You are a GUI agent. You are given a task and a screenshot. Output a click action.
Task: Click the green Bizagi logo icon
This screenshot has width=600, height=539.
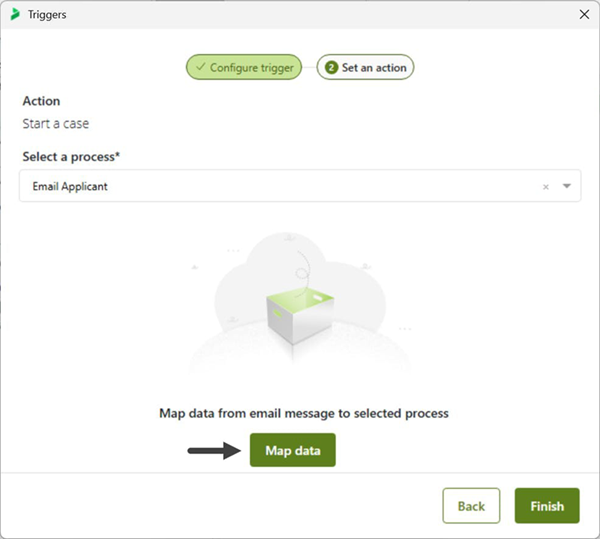[x=15, y=14]
